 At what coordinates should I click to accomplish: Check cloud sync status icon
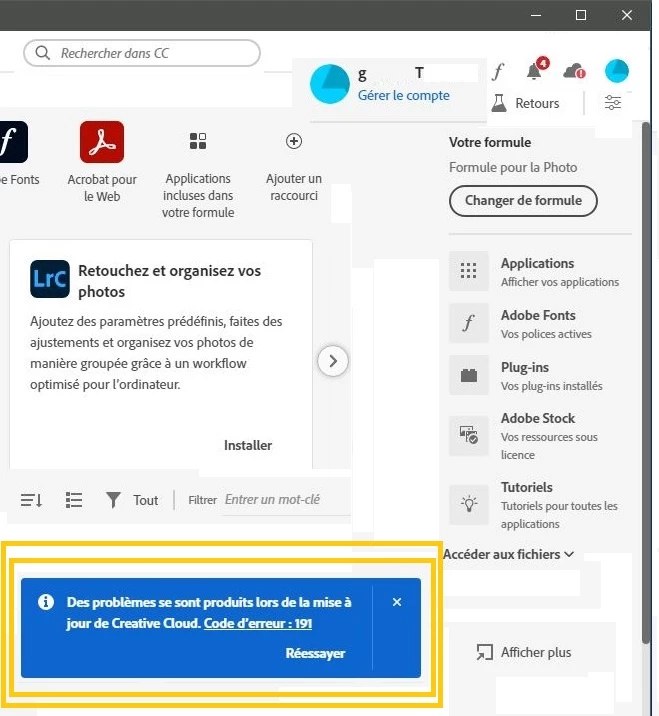click(574, 71)
